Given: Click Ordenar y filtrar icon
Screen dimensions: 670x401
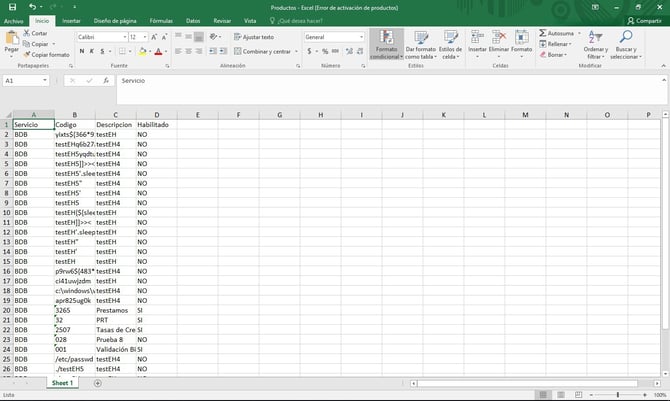Looking at the screenshot, I should pyautogui.click(x=596, y=43).
